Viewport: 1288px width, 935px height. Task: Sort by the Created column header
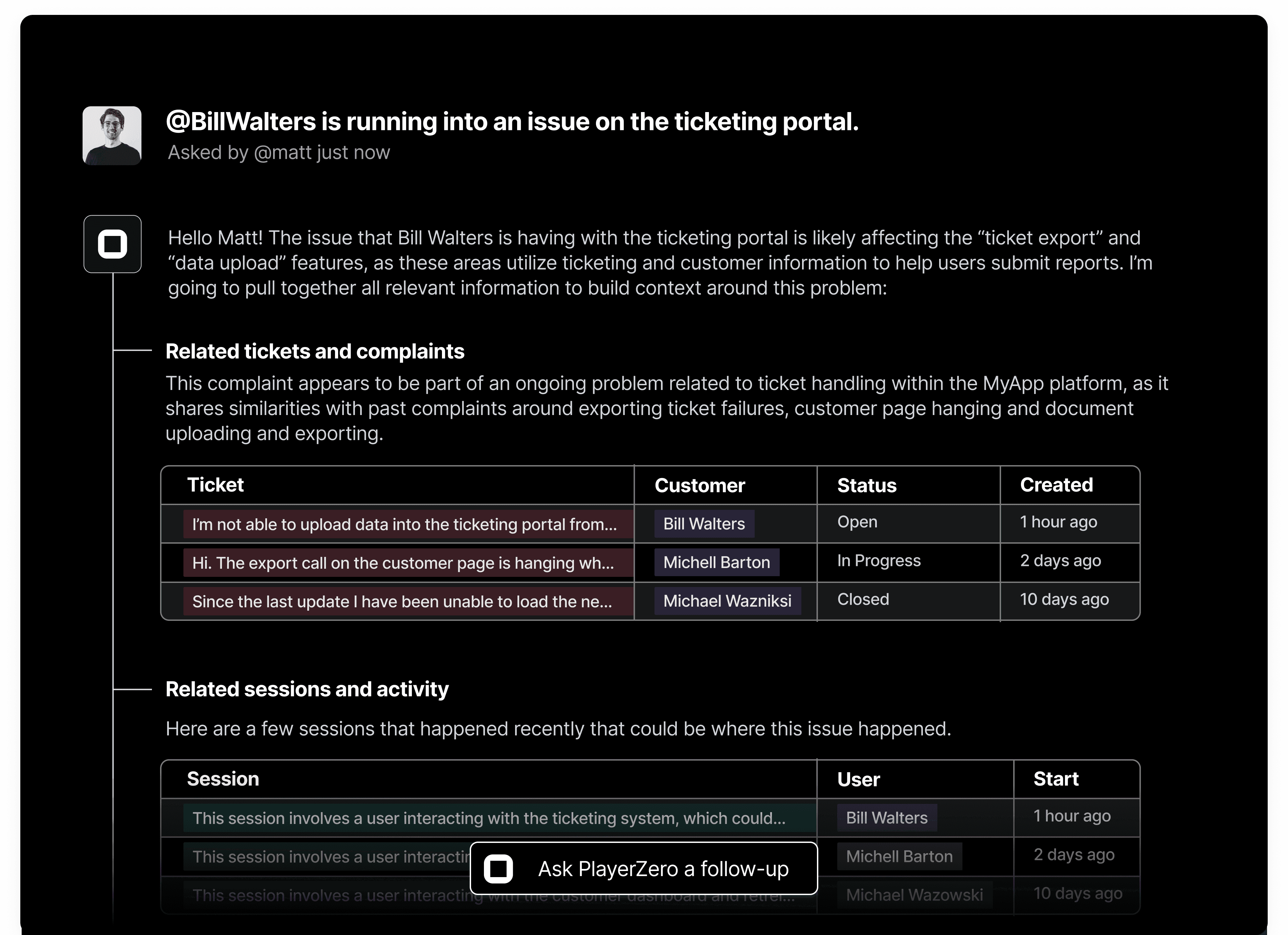[1056, 485]
